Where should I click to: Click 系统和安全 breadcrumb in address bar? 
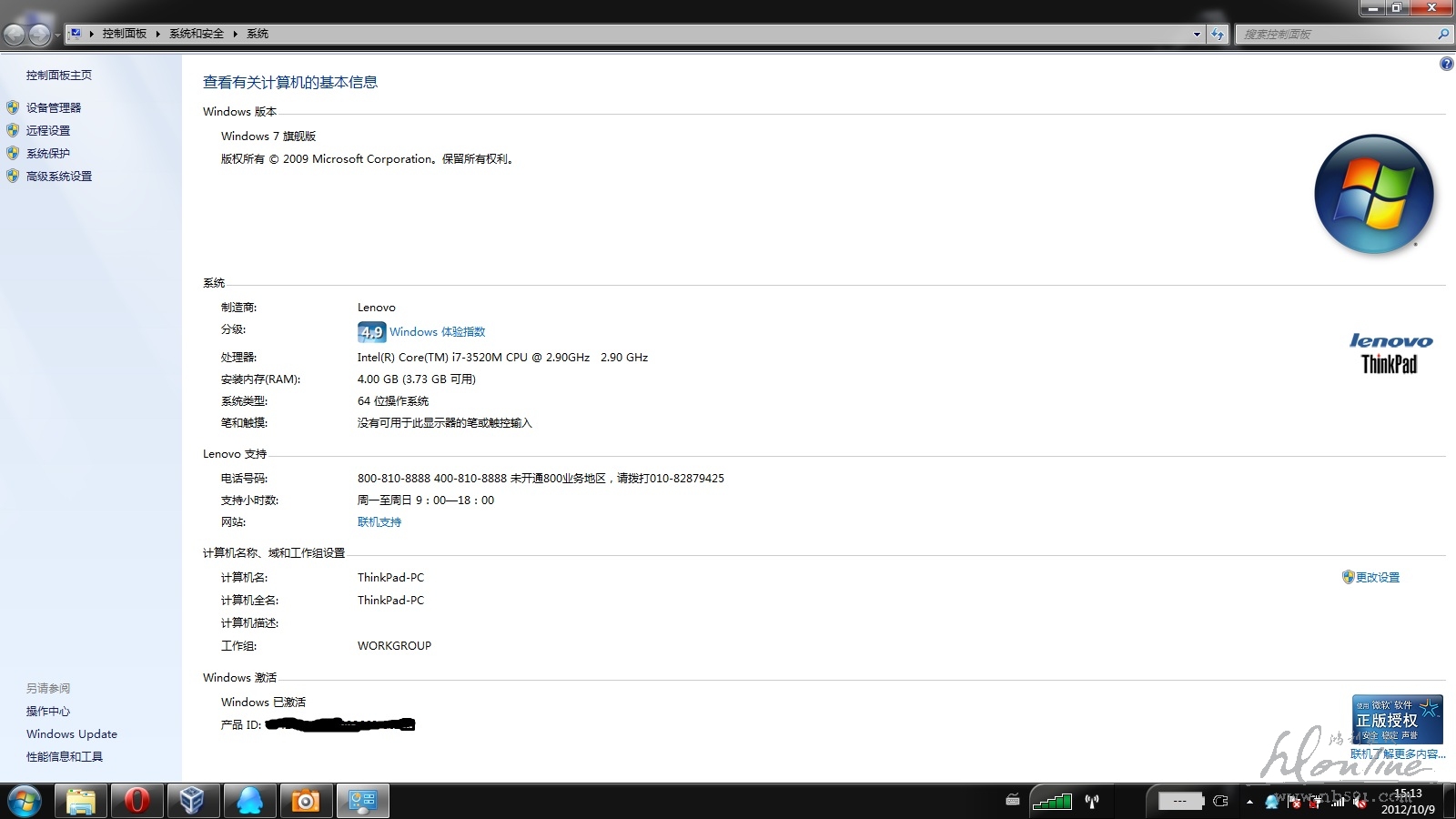[x=196, y=34]
